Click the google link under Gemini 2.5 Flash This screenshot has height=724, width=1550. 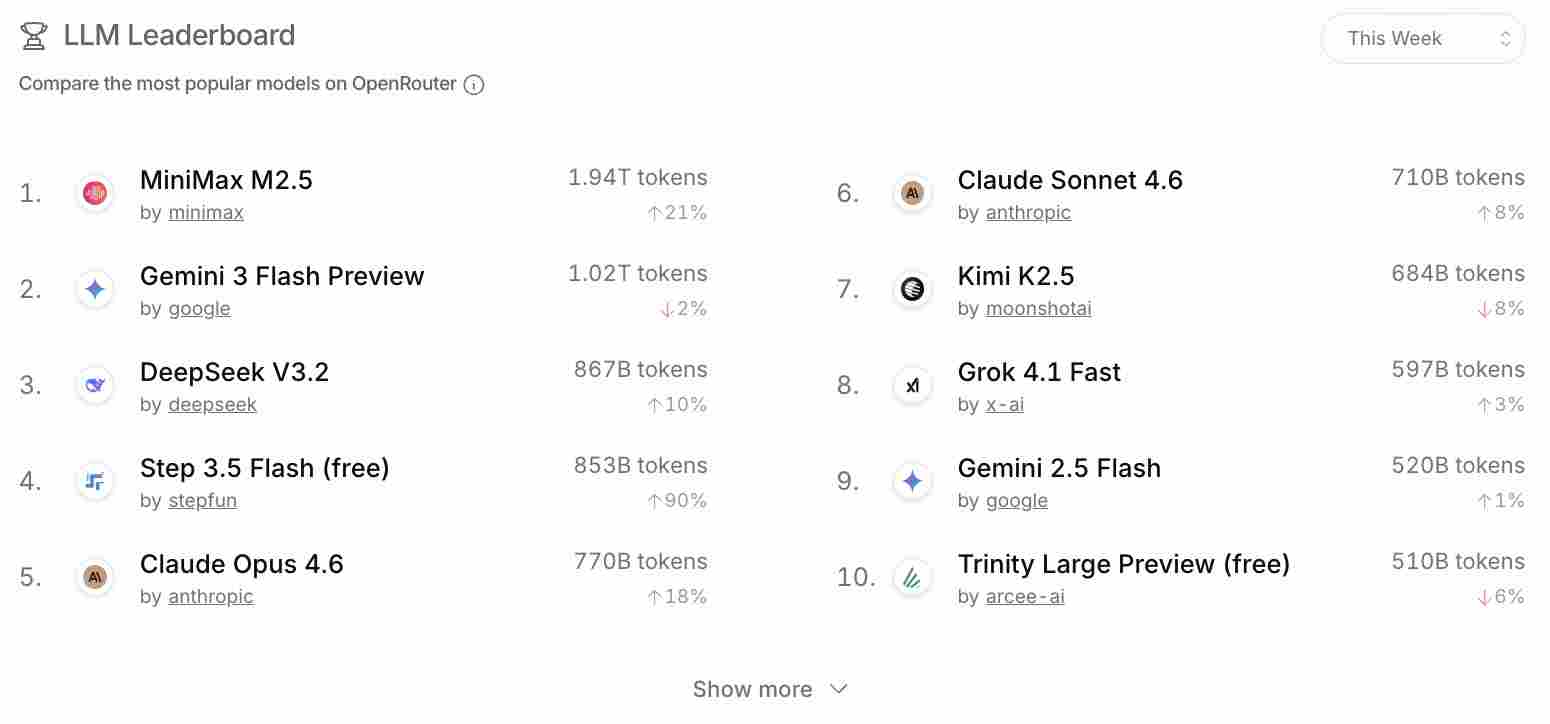tap(1016, 500)
